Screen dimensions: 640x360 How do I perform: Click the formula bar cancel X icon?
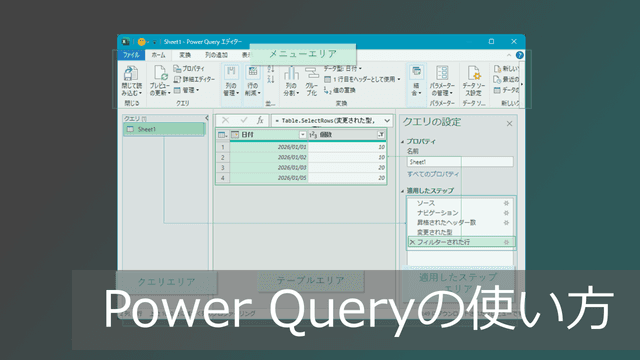point(225,120)
